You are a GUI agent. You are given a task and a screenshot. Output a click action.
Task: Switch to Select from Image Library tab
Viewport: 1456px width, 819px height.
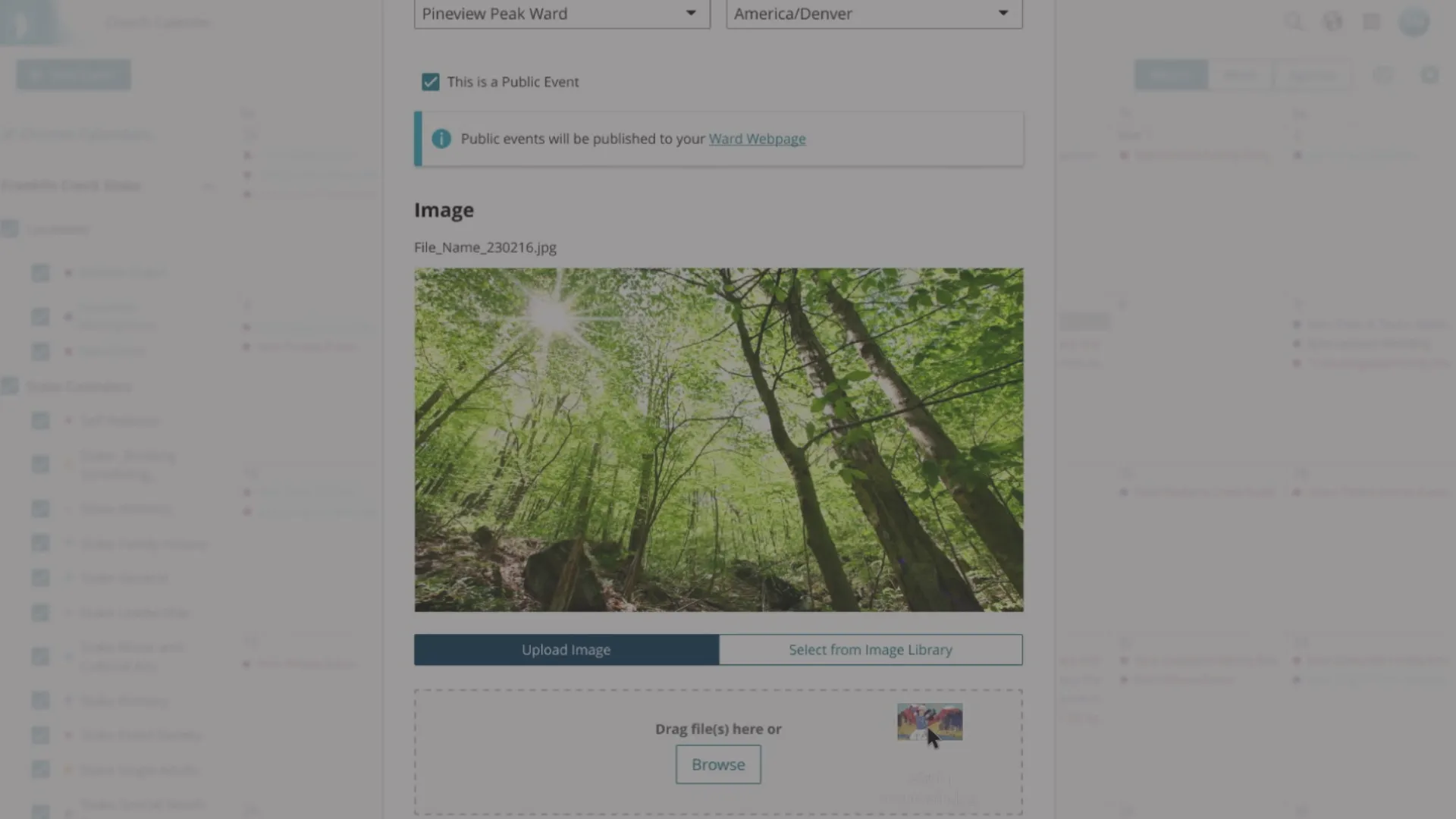click(x=871, y=650)
